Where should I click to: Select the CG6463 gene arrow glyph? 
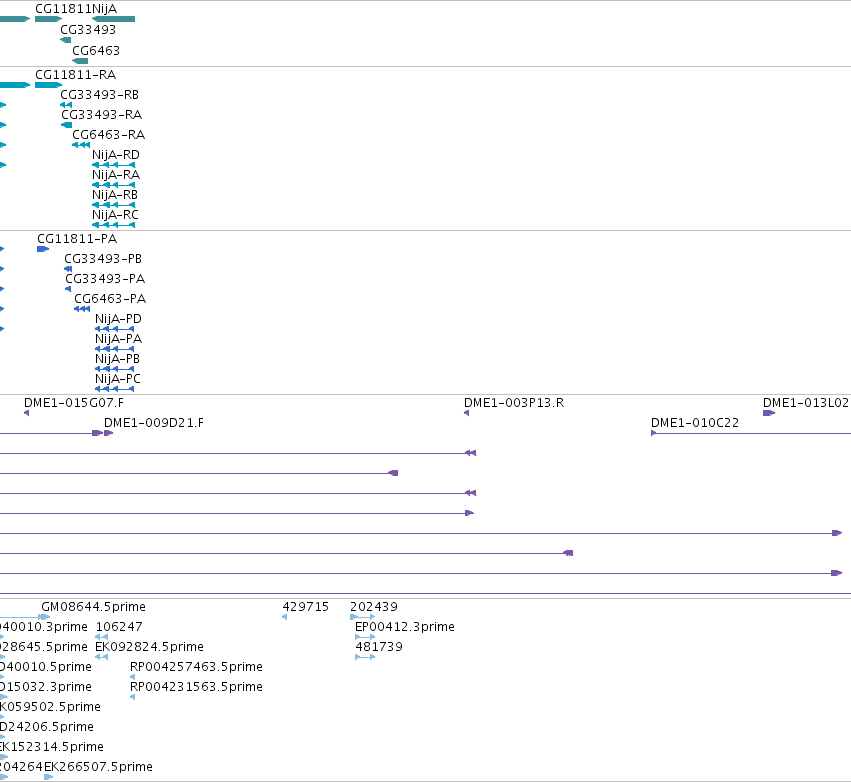tap(80, 61)
